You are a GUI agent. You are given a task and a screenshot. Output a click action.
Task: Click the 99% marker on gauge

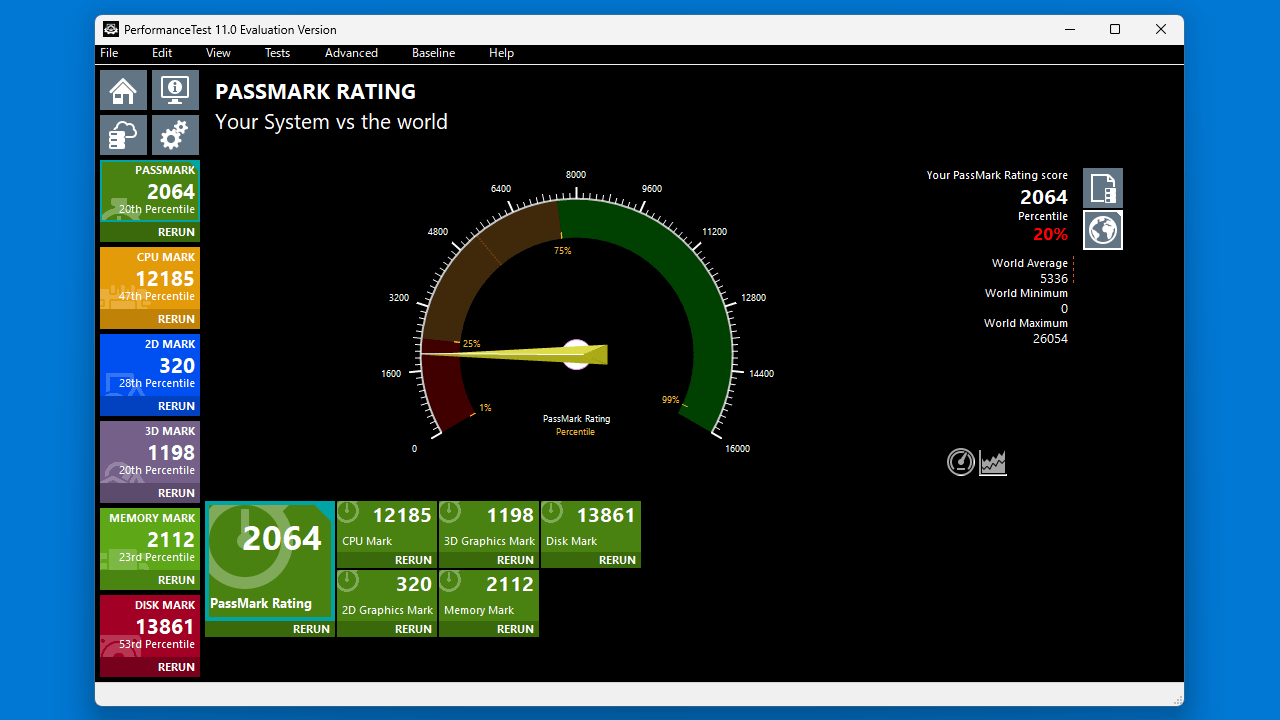pyautogui.click(x=670, y=400)
